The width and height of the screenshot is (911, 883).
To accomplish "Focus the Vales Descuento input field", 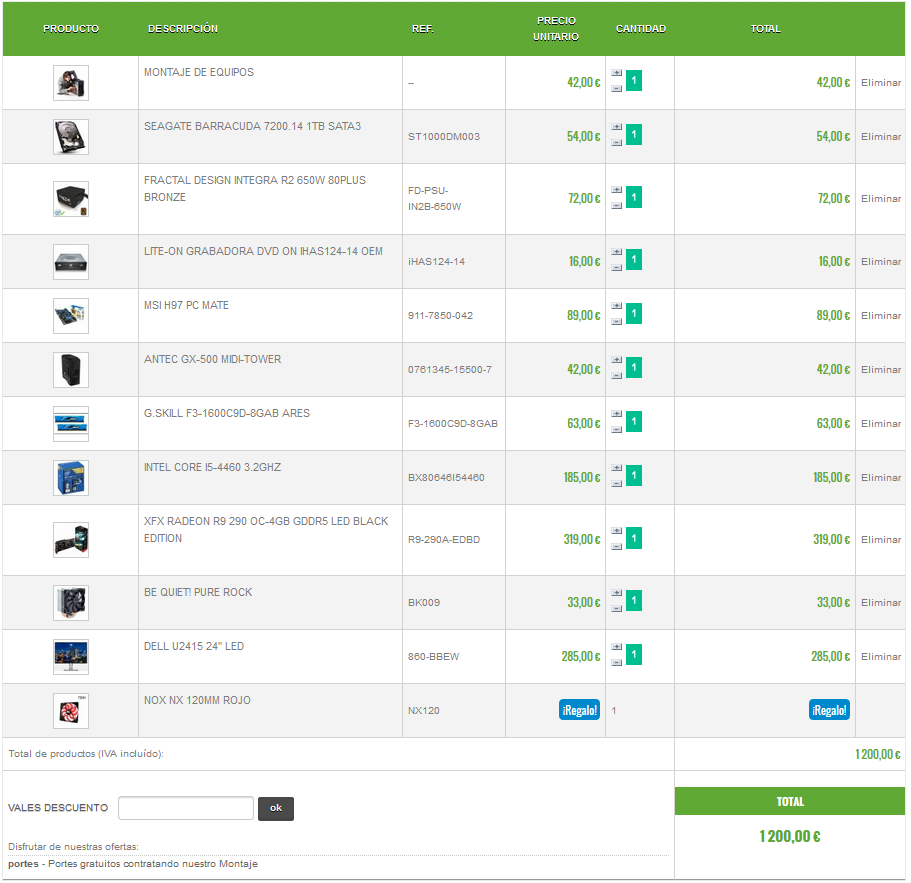I will [x=186, y=808].
